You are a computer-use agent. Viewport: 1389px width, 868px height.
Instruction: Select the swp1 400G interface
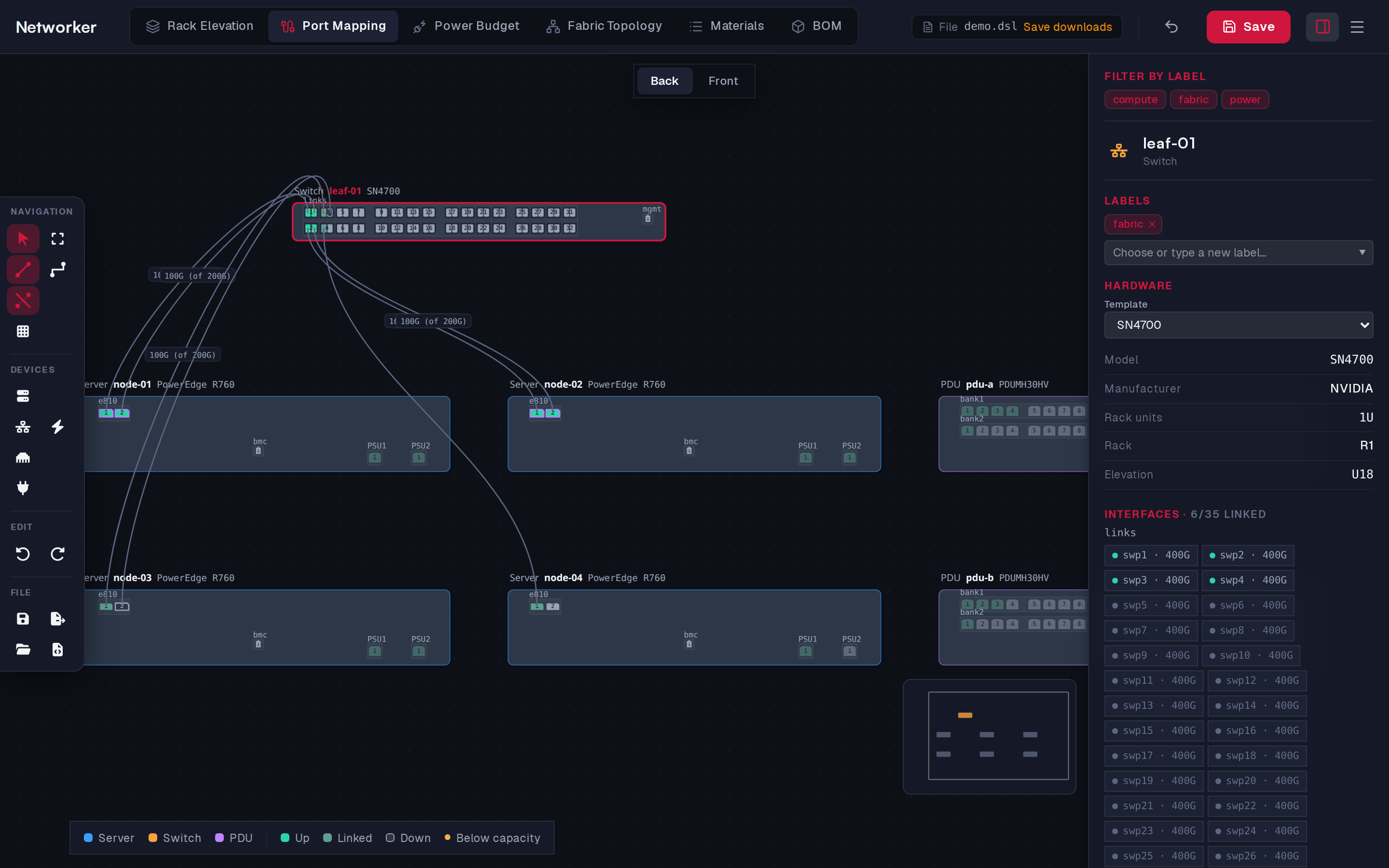(1151, 555)
